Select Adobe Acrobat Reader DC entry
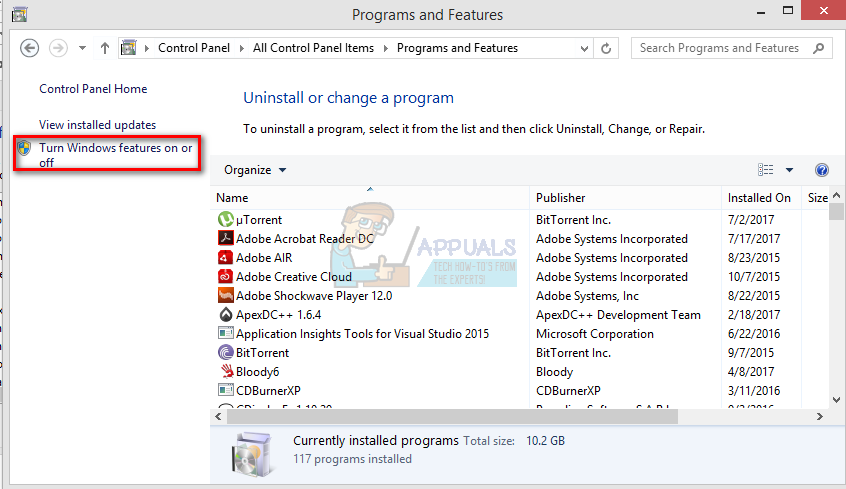The width and height of the screenshot is (846, 489). coord(305,239)
